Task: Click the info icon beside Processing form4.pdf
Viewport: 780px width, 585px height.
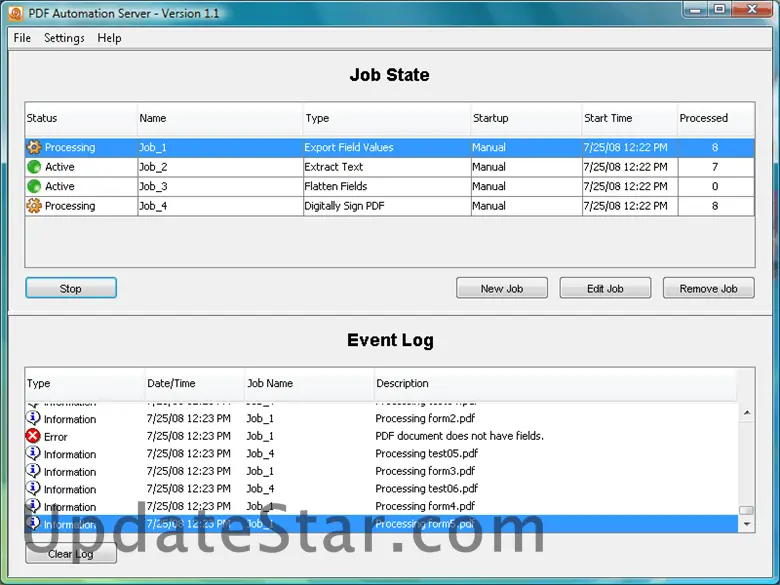Action: [33, 506]
